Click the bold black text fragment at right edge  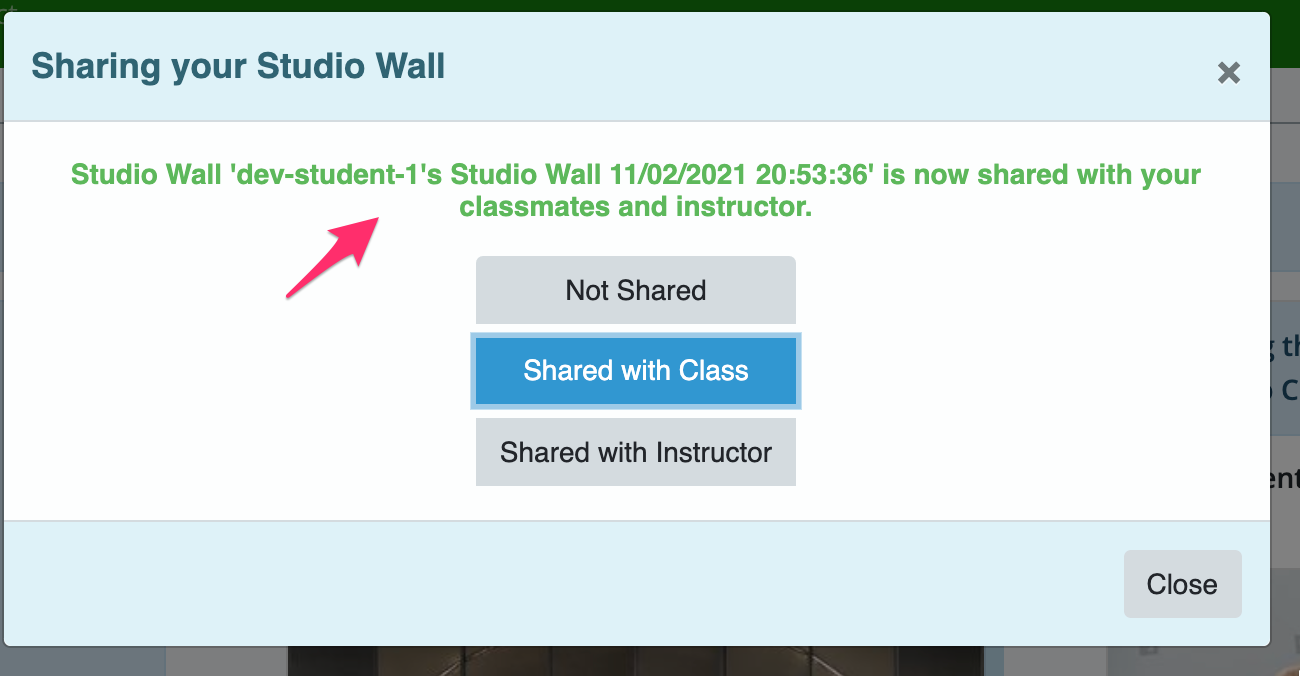(x=1290, y=479)
